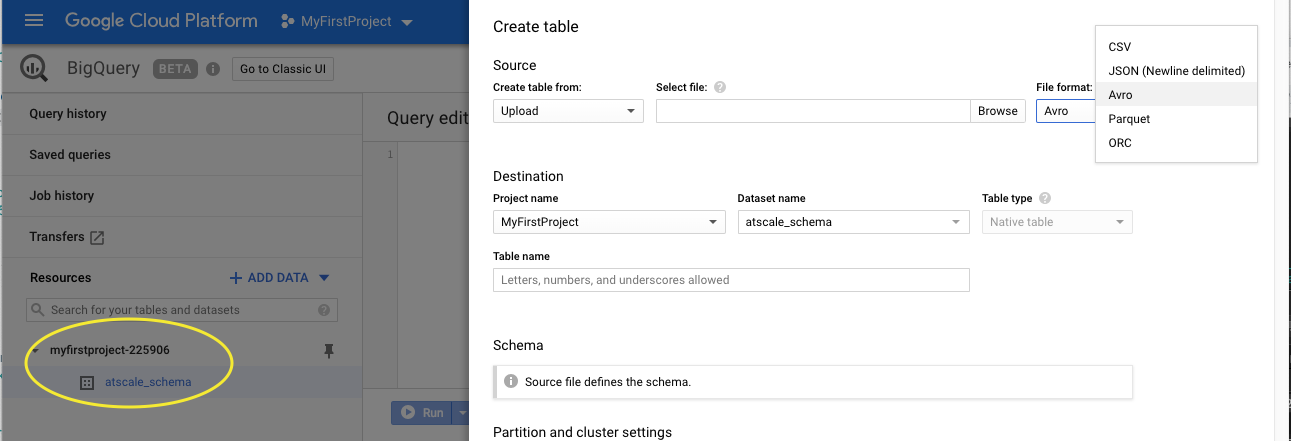Viewport: 1291px width, 441px height.
Task: Click the Table name input field
Action: click(731, 280)
